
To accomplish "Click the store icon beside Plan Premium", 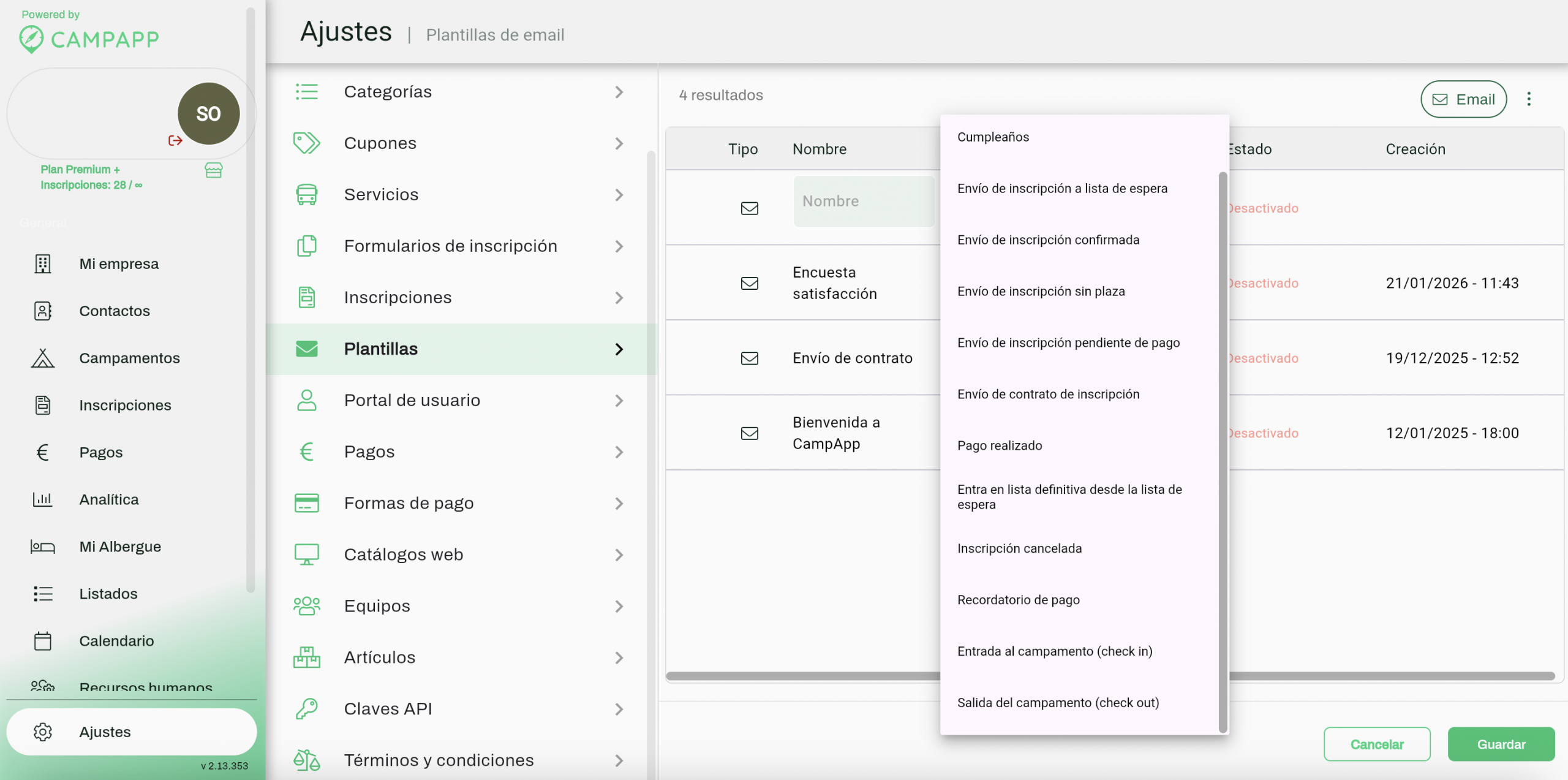I will tap(213, 170).
